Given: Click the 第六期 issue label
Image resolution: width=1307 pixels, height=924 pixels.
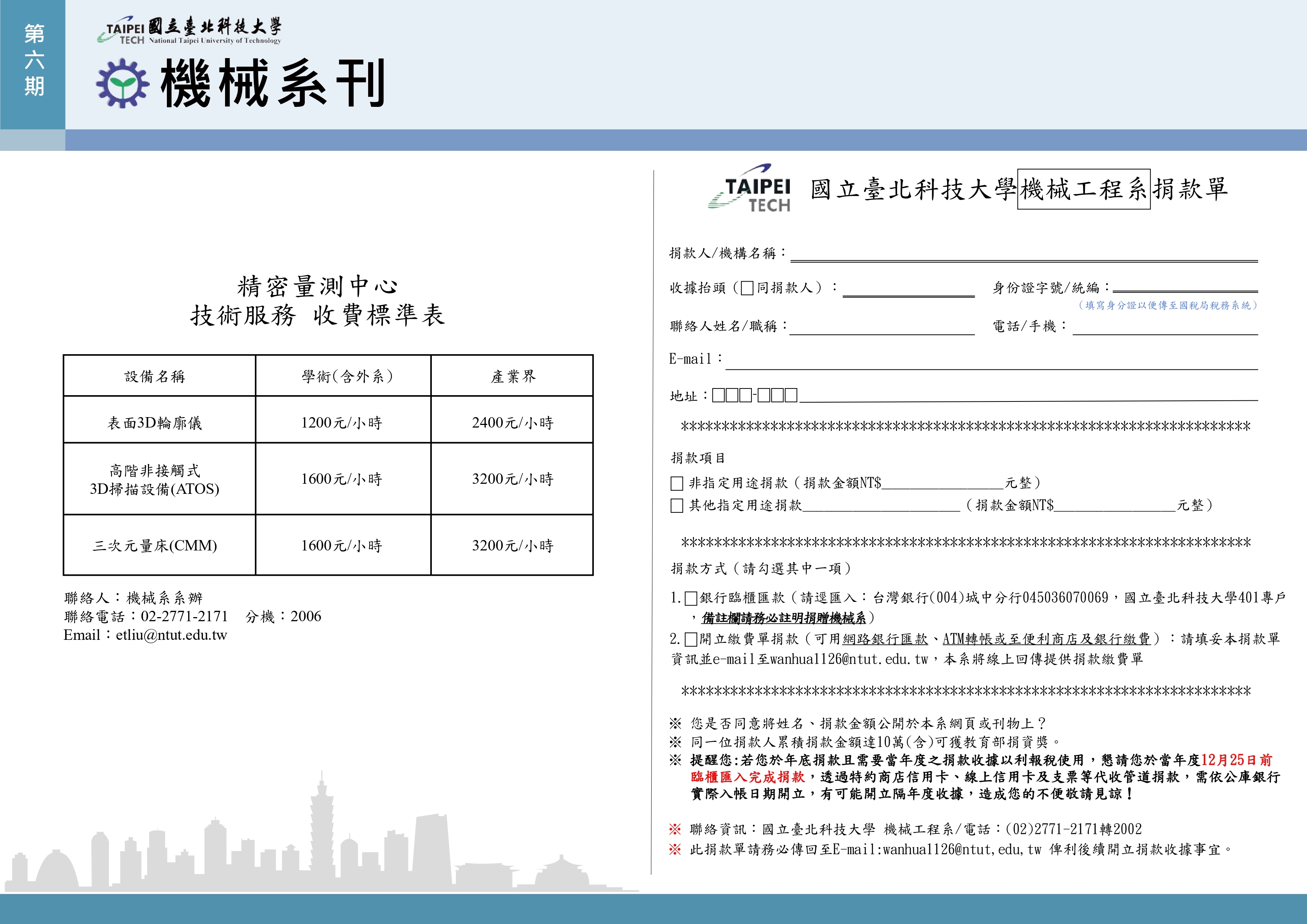Looking at the screenshot, I should 34,60.
